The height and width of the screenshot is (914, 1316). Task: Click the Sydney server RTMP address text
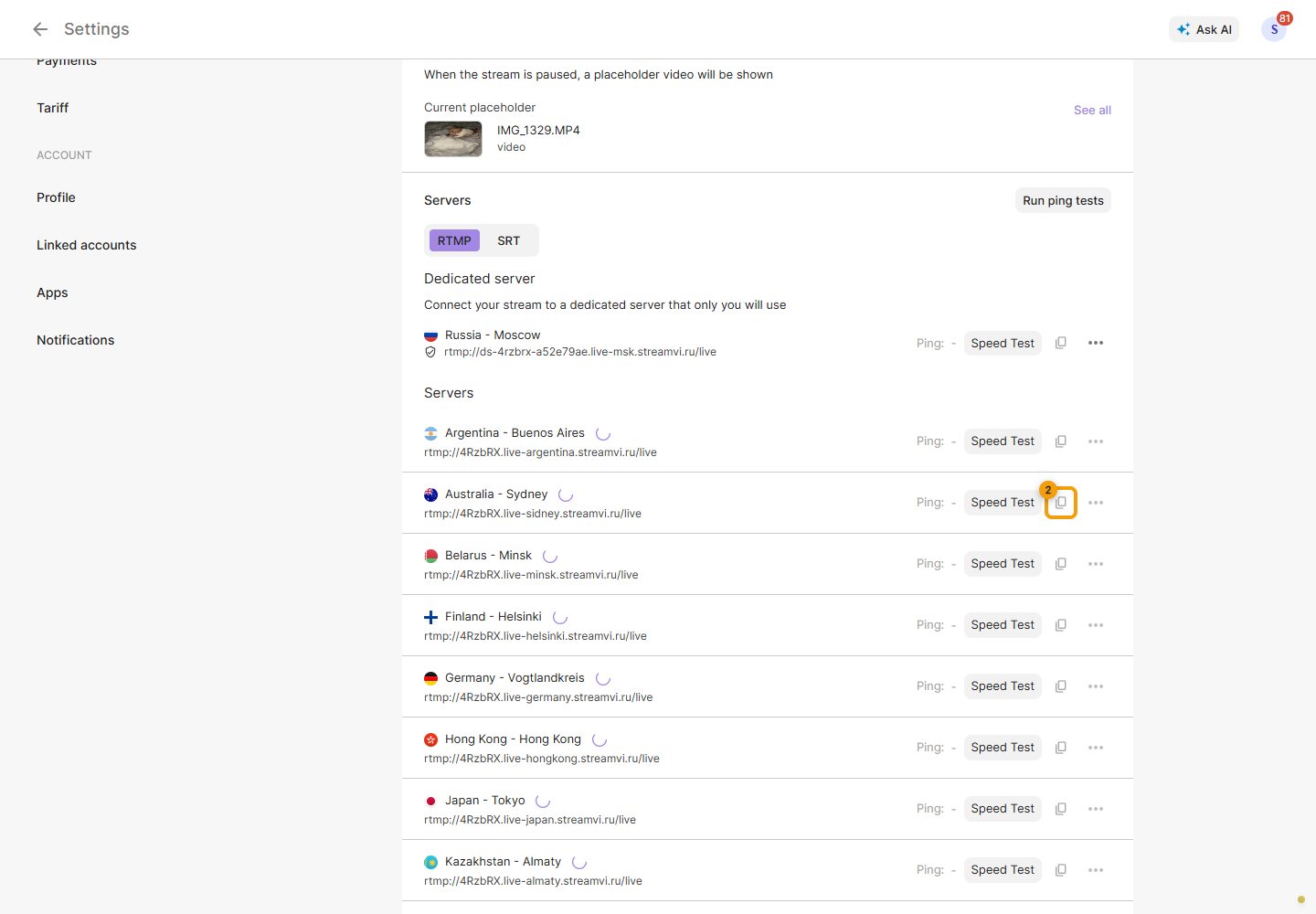533,514
